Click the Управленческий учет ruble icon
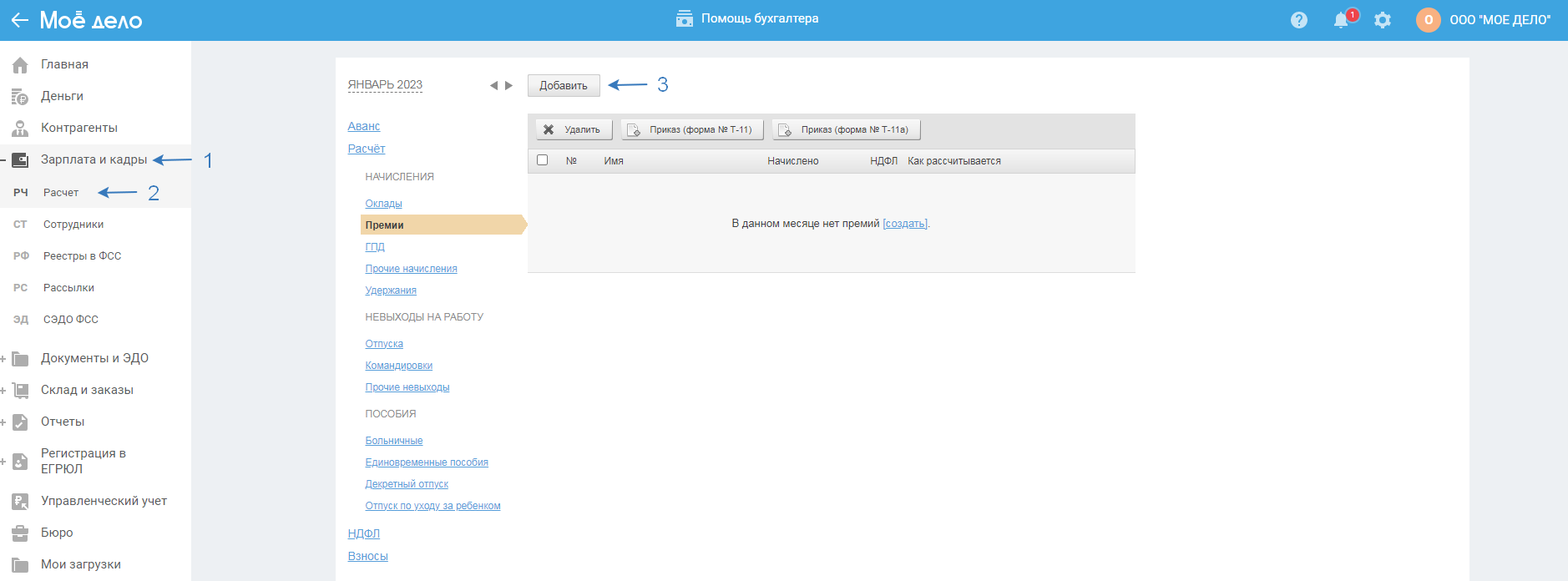The height and width of the screenshot is (581, 1568). [20, 501]
